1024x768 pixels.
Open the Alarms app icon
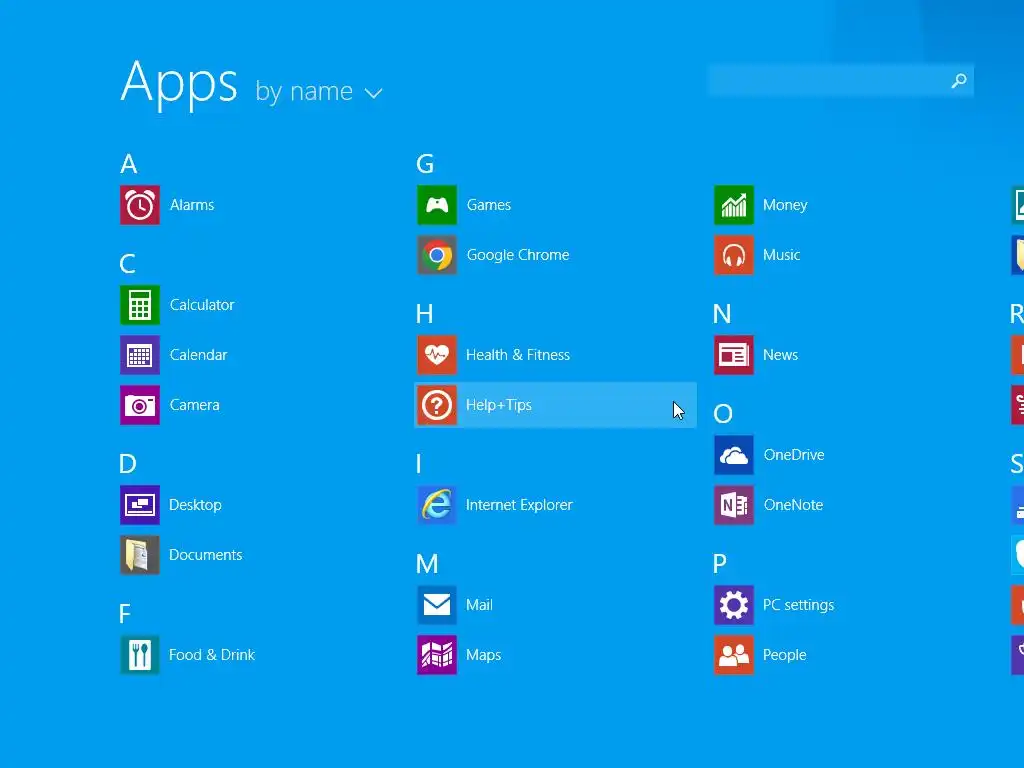tap(140, 205)
